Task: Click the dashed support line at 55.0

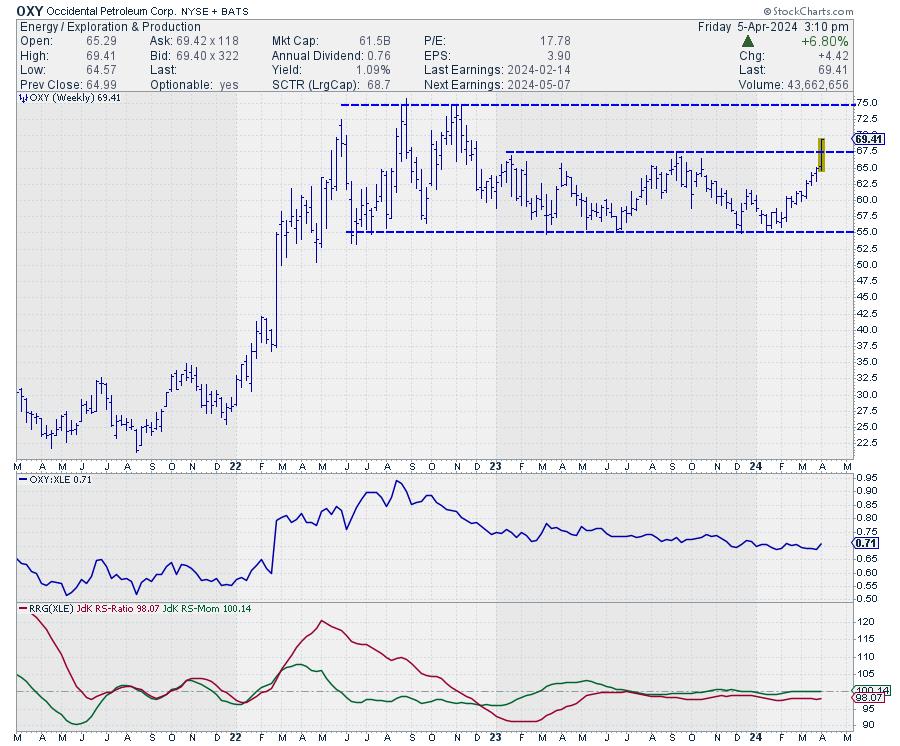Action: (600, 232)
